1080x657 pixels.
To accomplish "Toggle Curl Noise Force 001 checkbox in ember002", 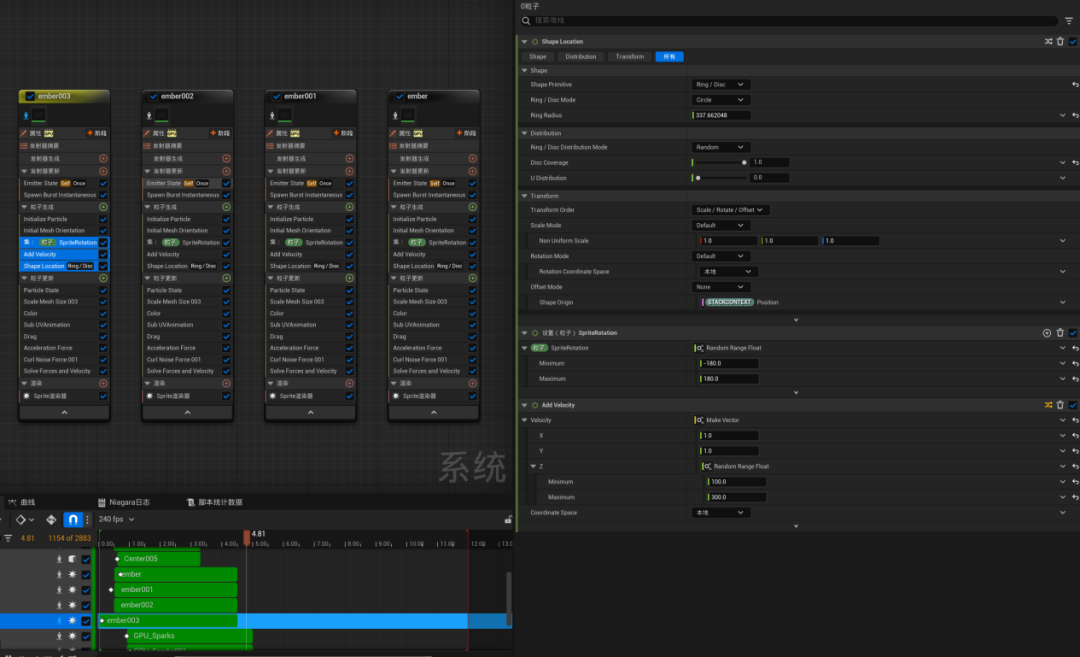I will pos(226,359).
